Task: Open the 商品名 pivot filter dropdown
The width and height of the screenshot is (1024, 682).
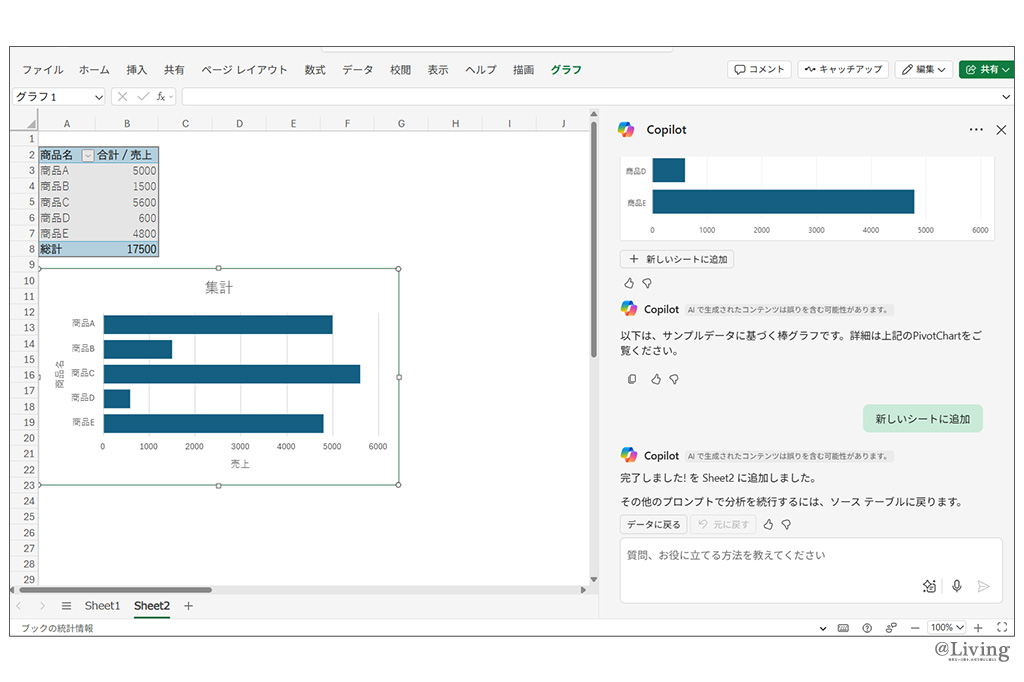Action: coord(87,155)
